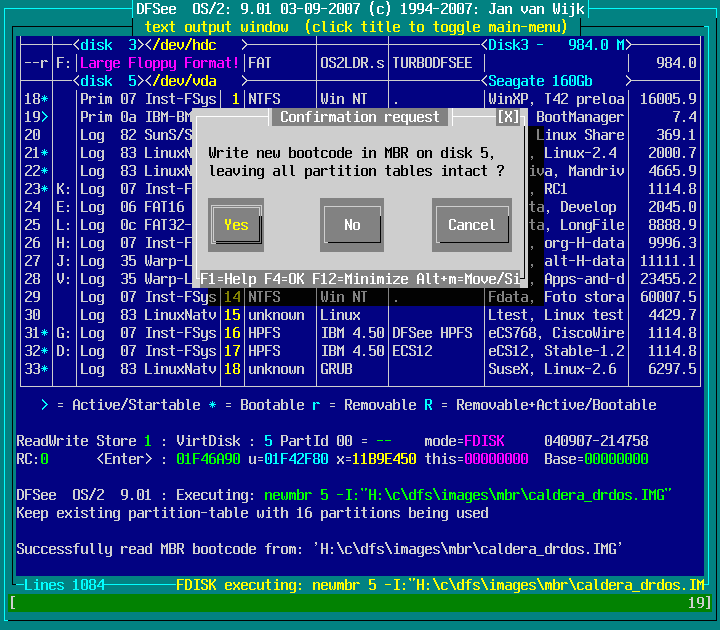Click the Lines 1084 status indicator

pyautogui.click(x=64, y=585)
